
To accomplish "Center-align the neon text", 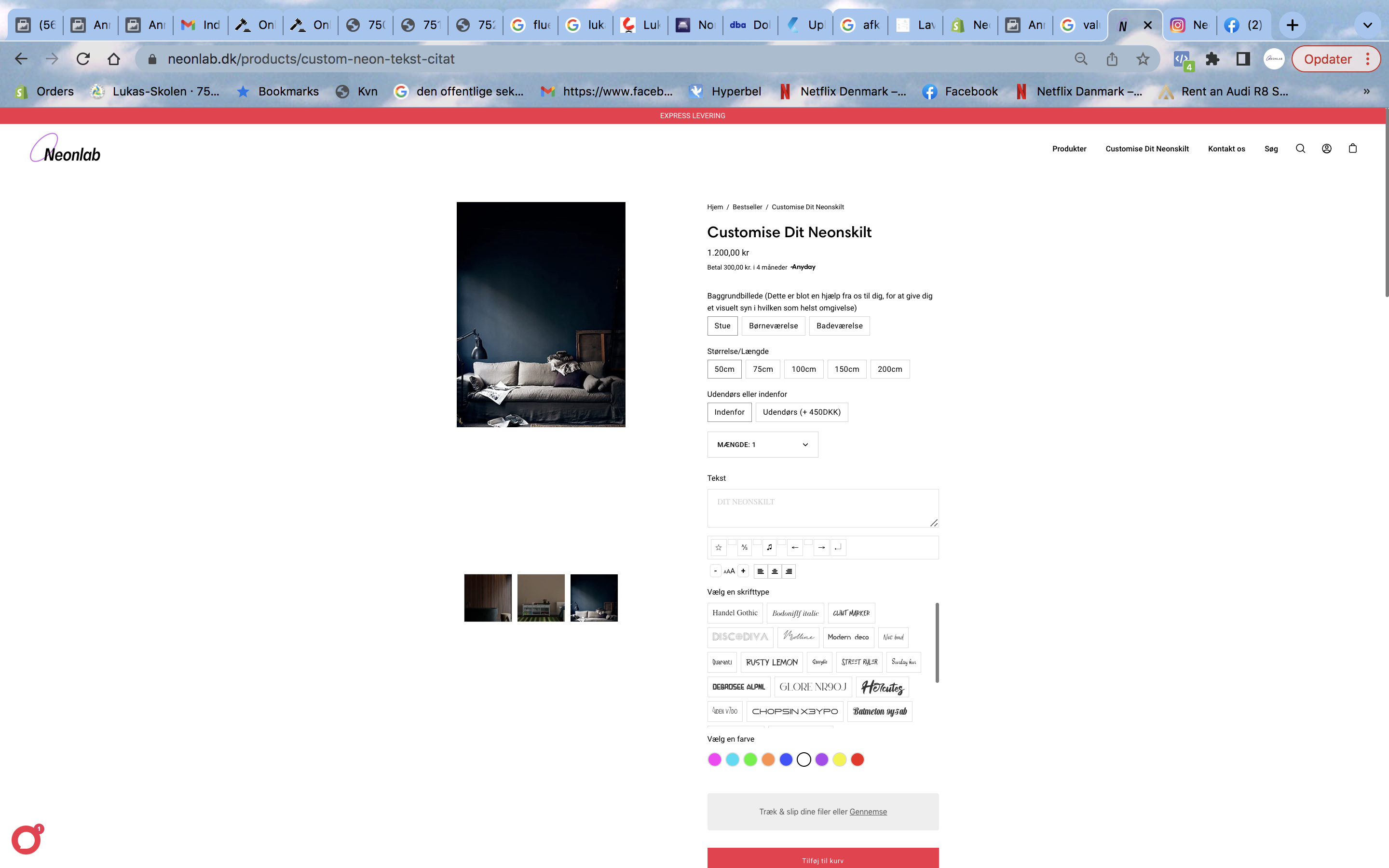I will (774, 572).
